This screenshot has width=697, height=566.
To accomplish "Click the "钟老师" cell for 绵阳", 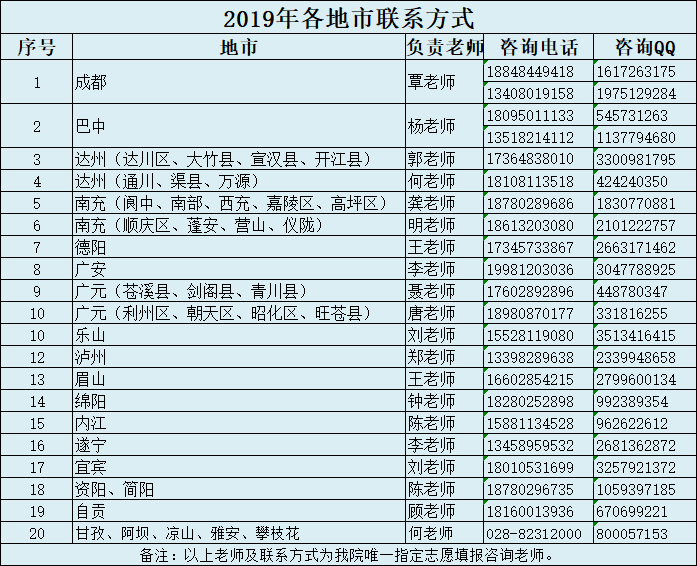I will coord(431,401).
